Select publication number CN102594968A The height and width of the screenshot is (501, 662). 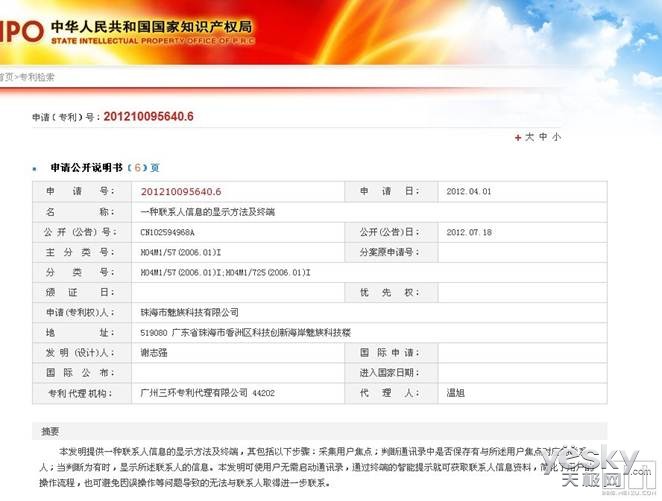pos(167,233)
